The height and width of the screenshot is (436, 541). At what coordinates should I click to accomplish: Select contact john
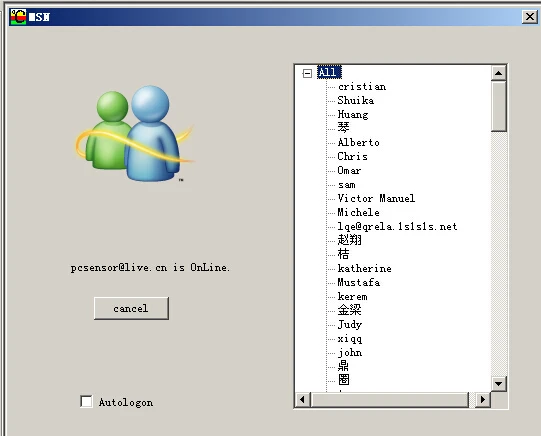tap(350, 353)
